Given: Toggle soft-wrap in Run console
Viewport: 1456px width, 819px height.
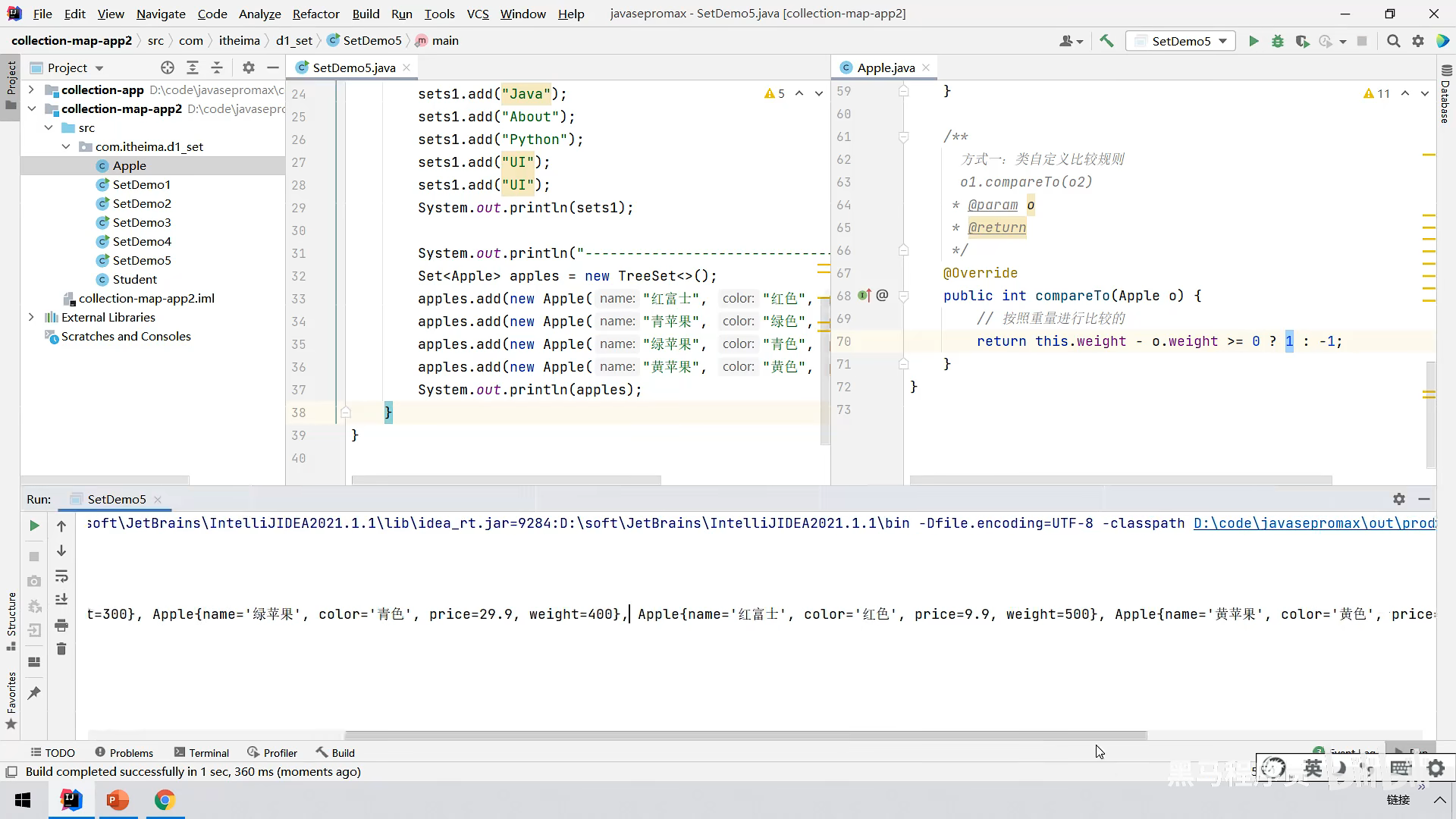Looking at the screenshot, I should point(61,576).
